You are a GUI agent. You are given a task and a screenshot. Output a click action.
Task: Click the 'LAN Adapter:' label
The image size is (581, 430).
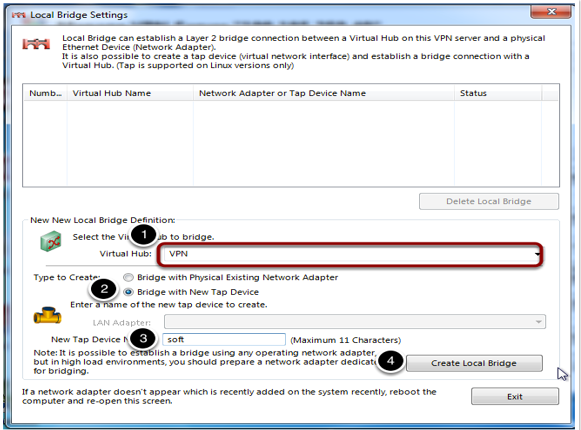(x=122, y=323)
